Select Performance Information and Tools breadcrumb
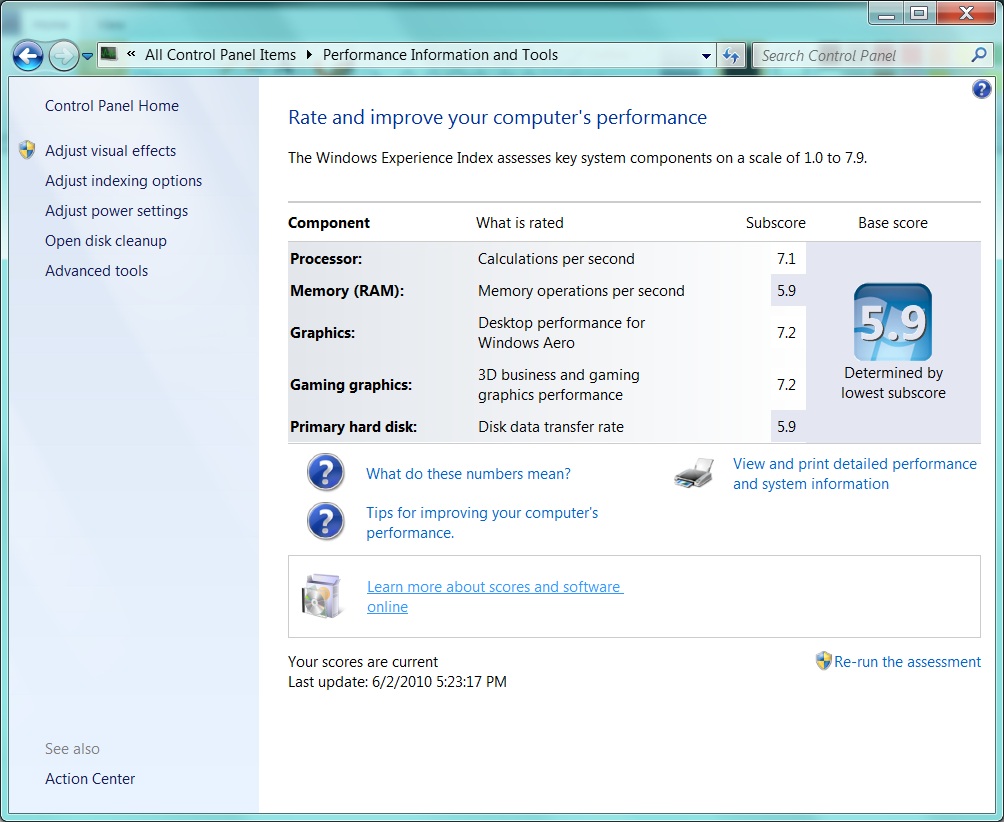Screen dimensions: 1004x822 click(x=440, y=55)
